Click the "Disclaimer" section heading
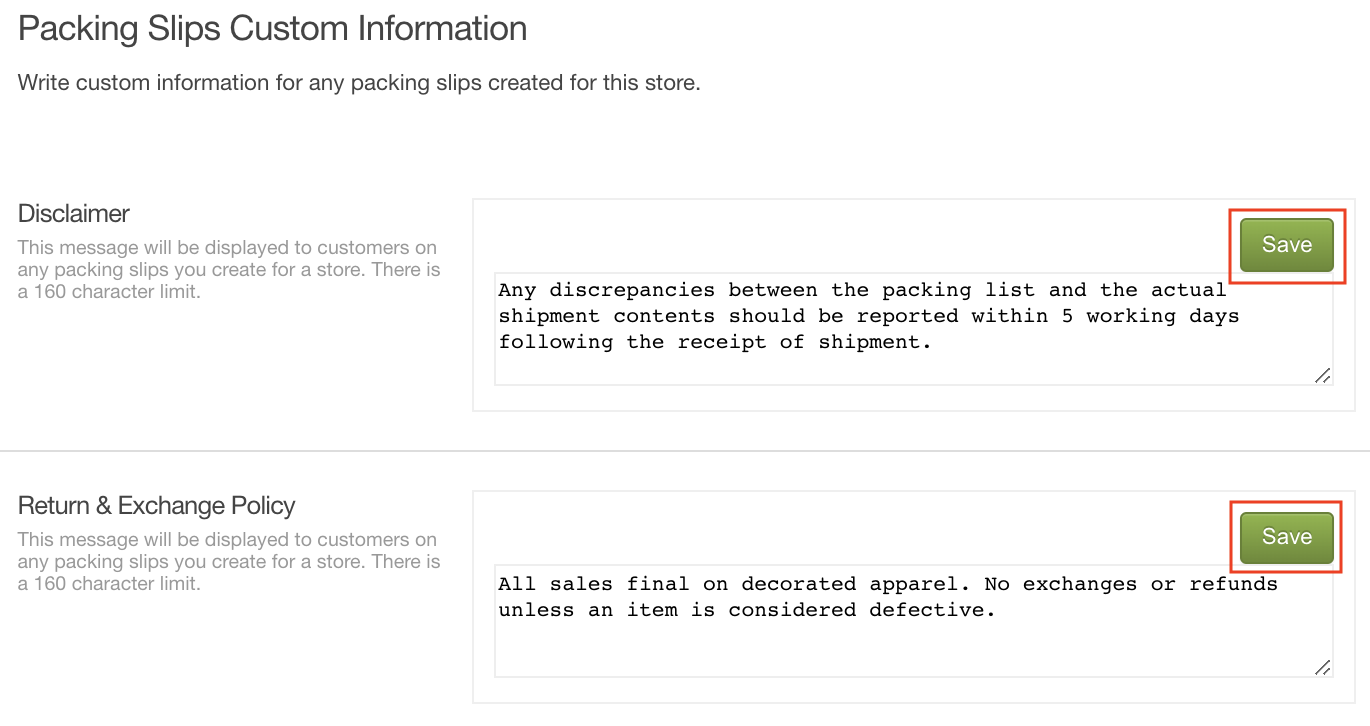 click(x=74, y=214)
